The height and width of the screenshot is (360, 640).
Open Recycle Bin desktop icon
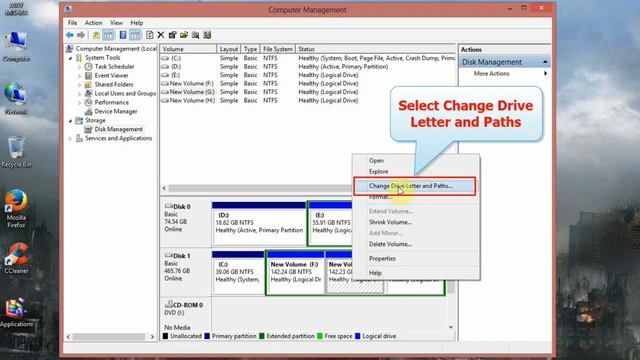click(16, 151)
